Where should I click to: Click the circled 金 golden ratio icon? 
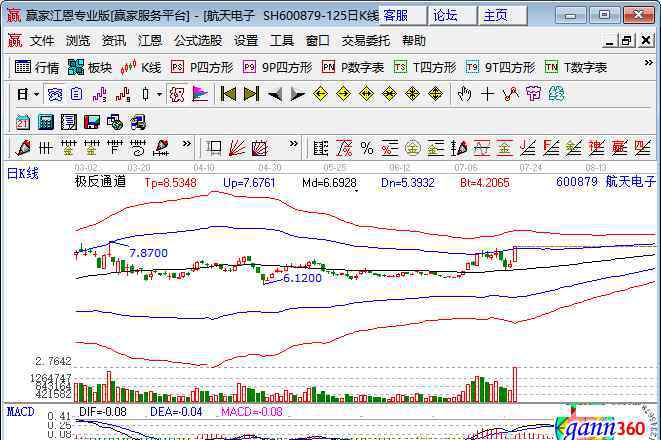412,148
